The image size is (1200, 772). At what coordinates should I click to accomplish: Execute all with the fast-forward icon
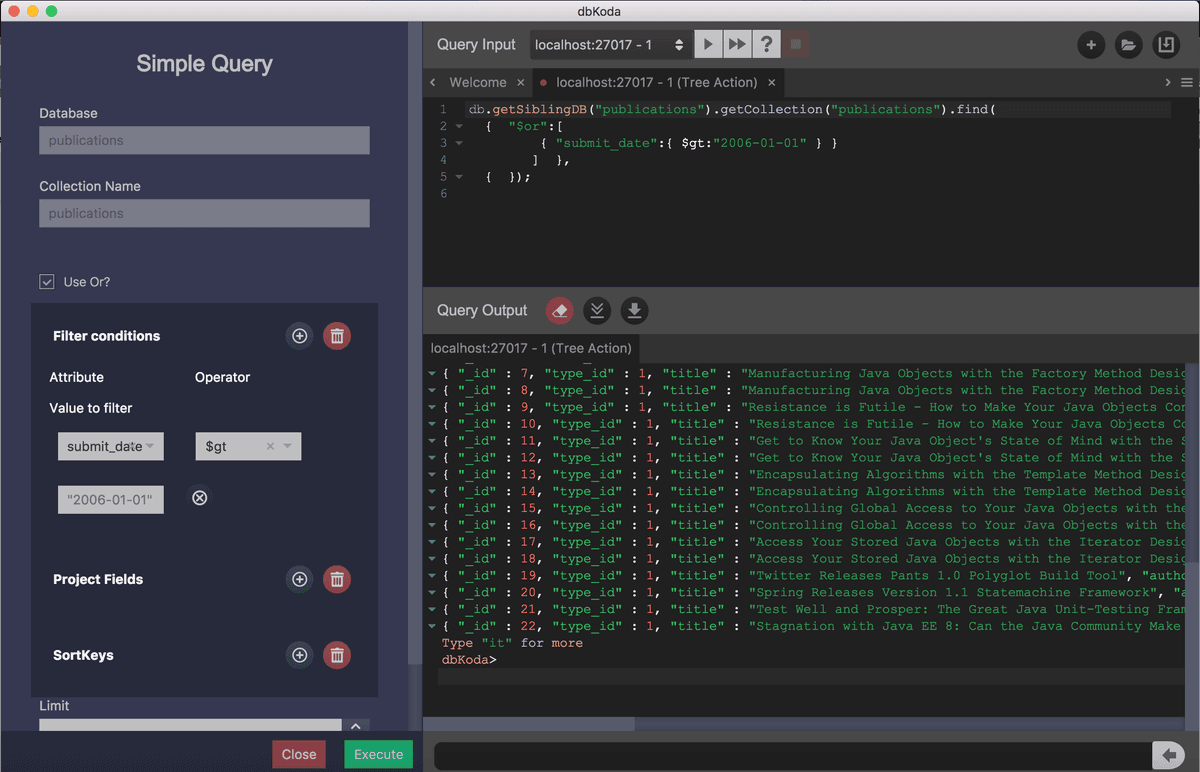[x=737, y=45]
